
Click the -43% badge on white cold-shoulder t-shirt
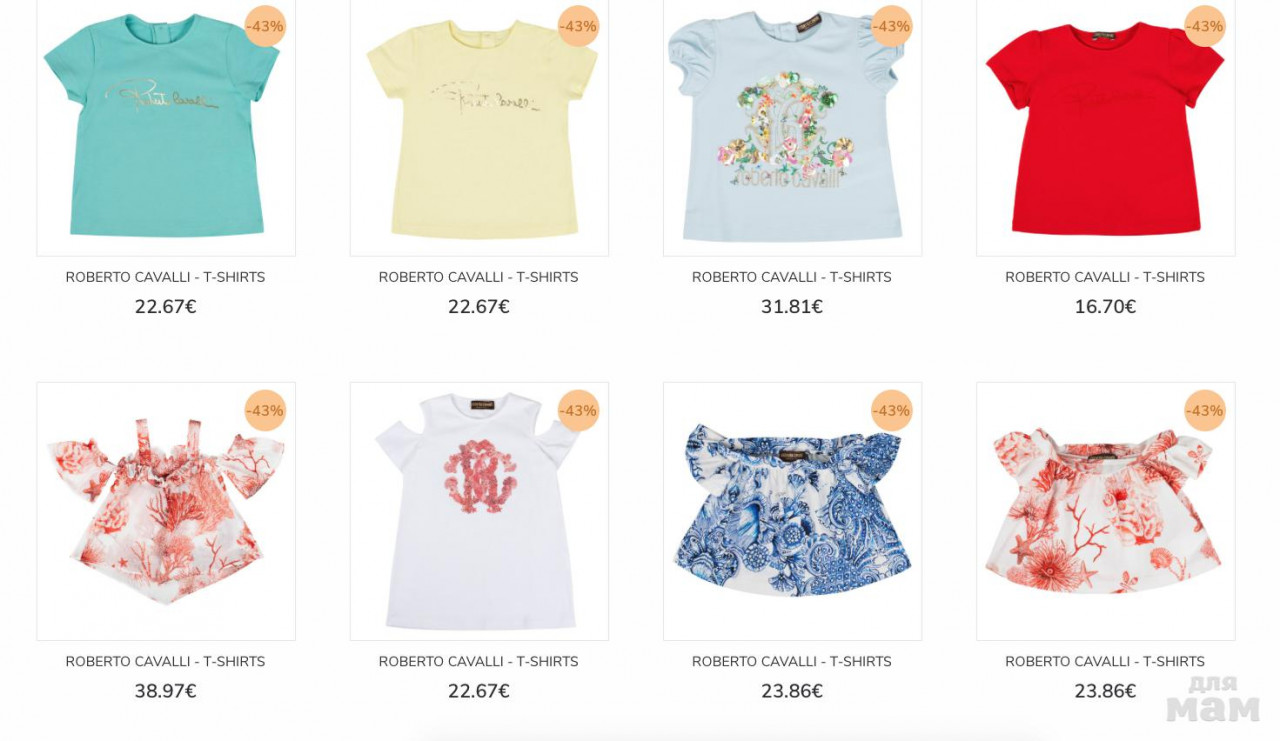pyautogui.click(x=578, y=410)
